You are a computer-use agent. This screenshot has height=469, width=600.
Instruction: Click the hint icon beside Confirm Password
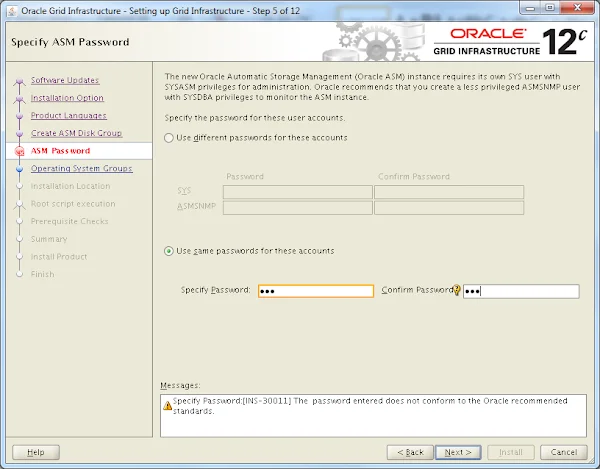pyautogui.click(x=457, y=290)
